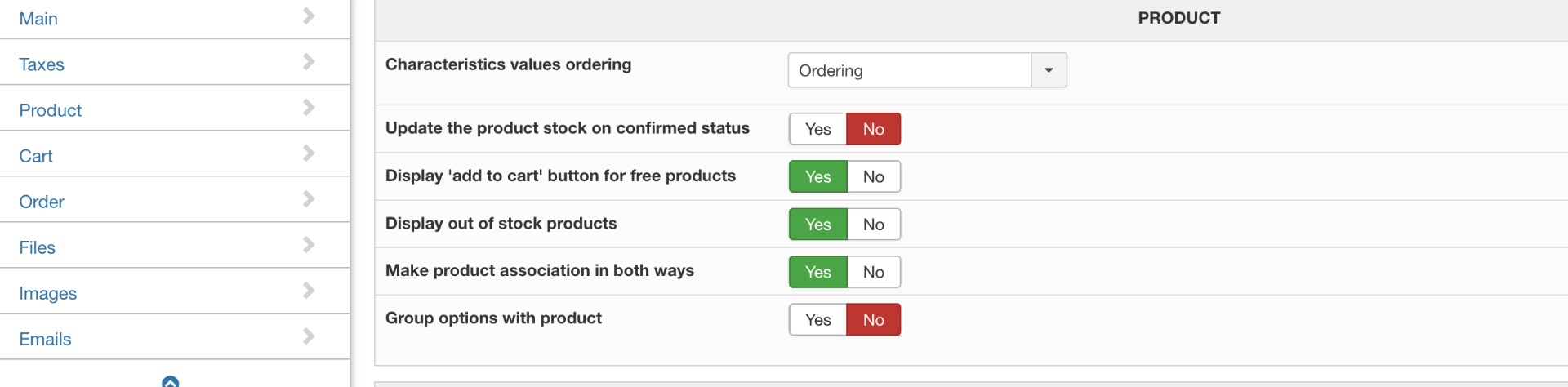Viewport: 1568px width, 387px height.
Task: Open the Emails settings link
Action: [45, 339]
